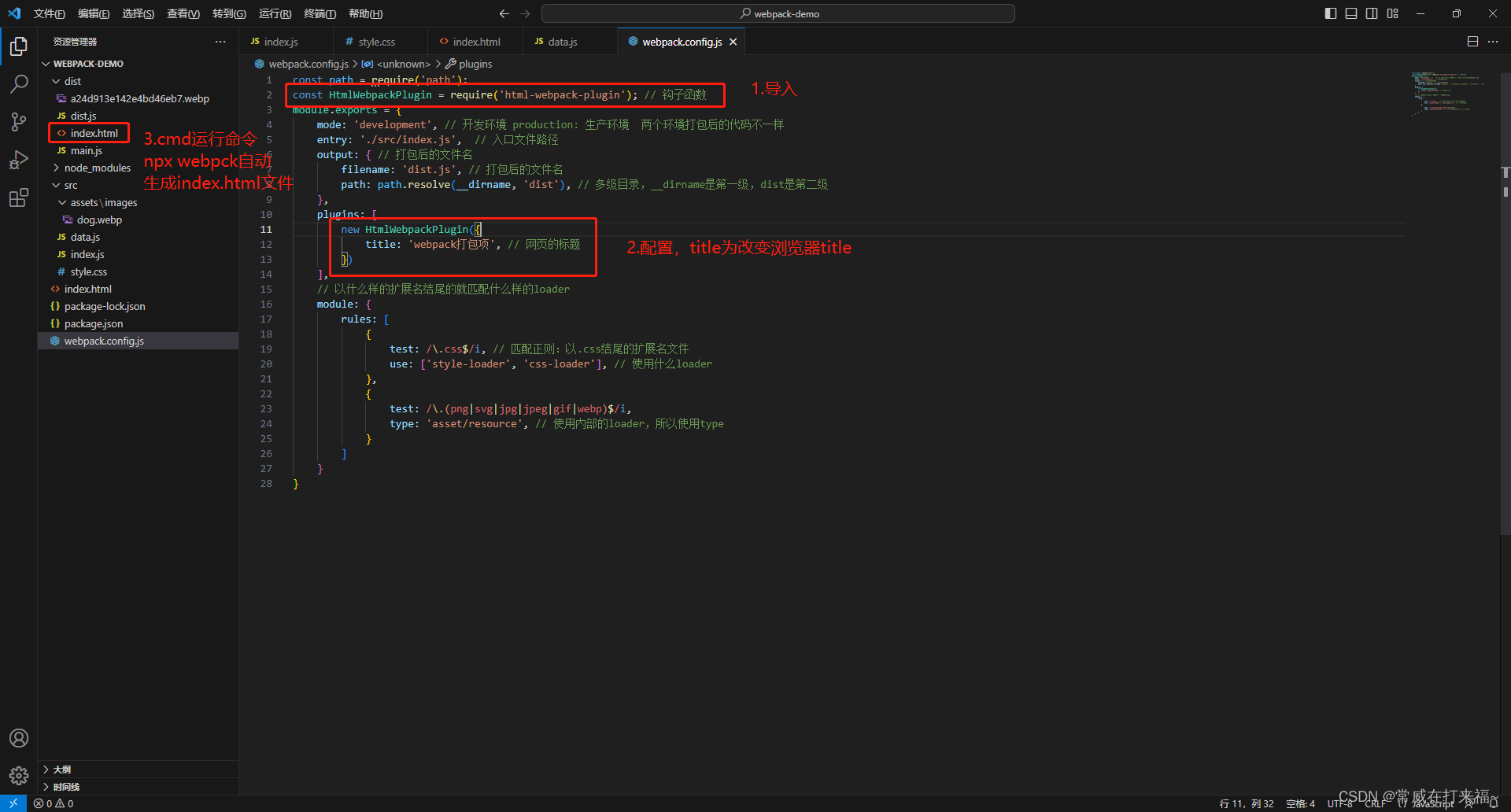This screenshot has height=812, width=1511.
Task: Open the Source Control view
Action: pyautogui.click(x=19, y=122)
